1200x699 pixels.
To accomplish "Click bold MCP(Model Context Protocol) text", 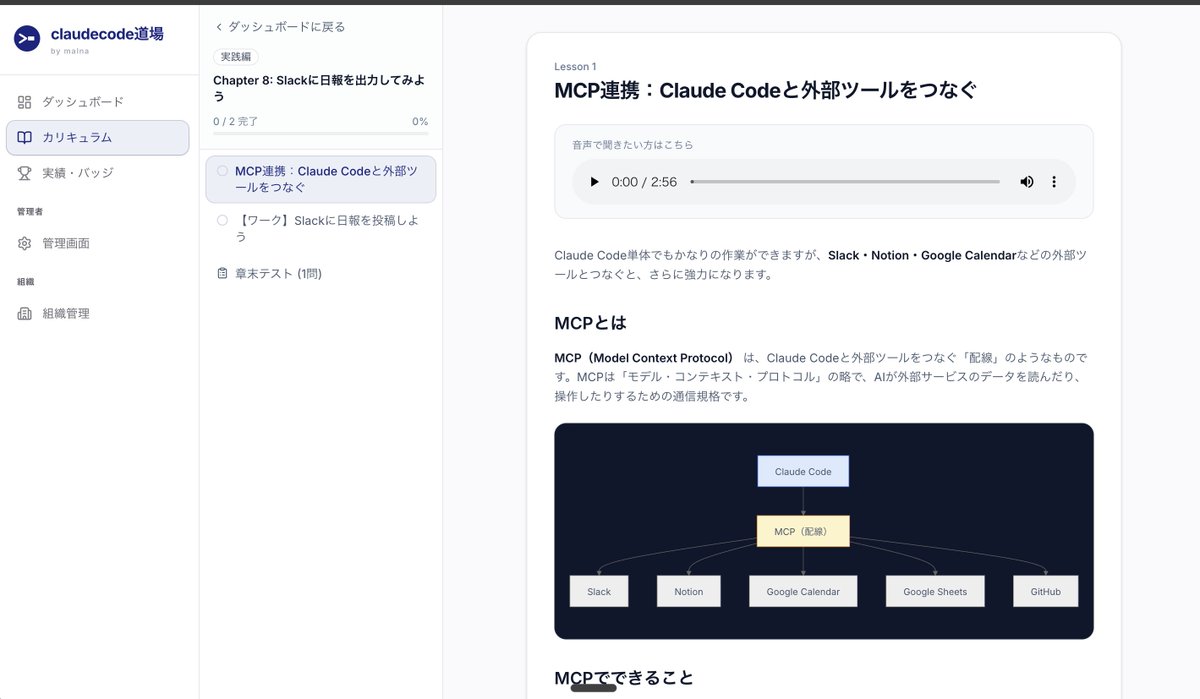I will coord(645,358).
